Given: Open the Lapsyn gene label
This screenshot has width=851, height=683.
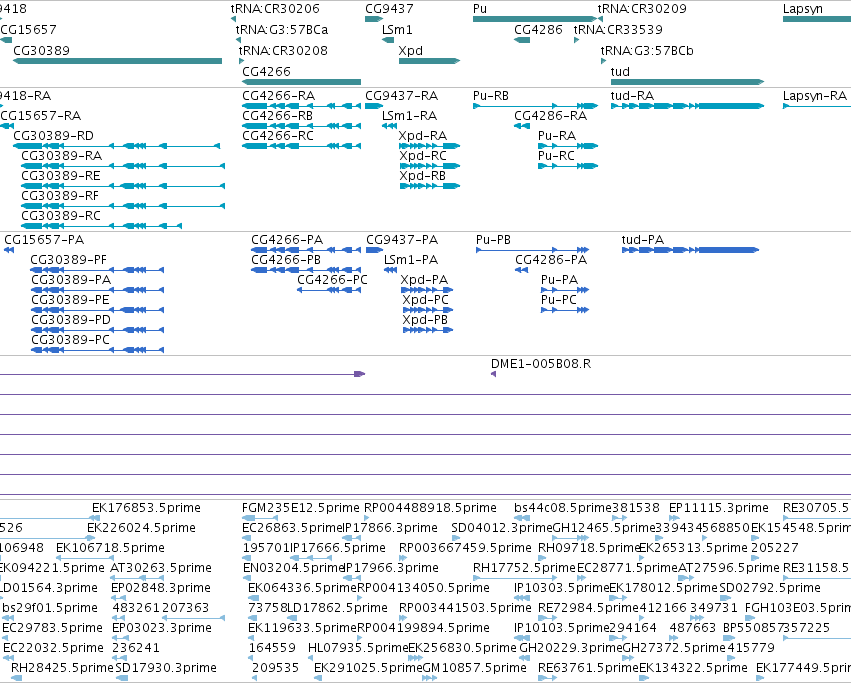Looking at the screenshot, I should click(803, 9).
